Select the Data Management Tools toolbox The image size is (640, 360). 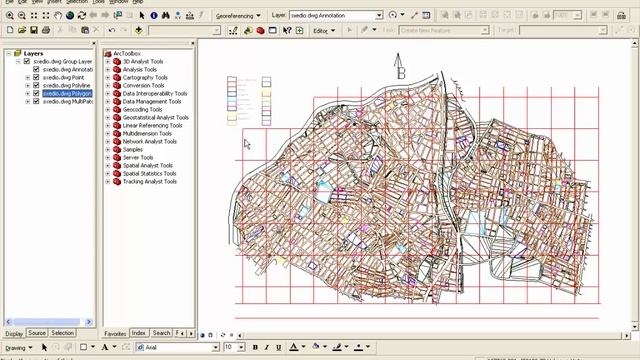(152, 101)
